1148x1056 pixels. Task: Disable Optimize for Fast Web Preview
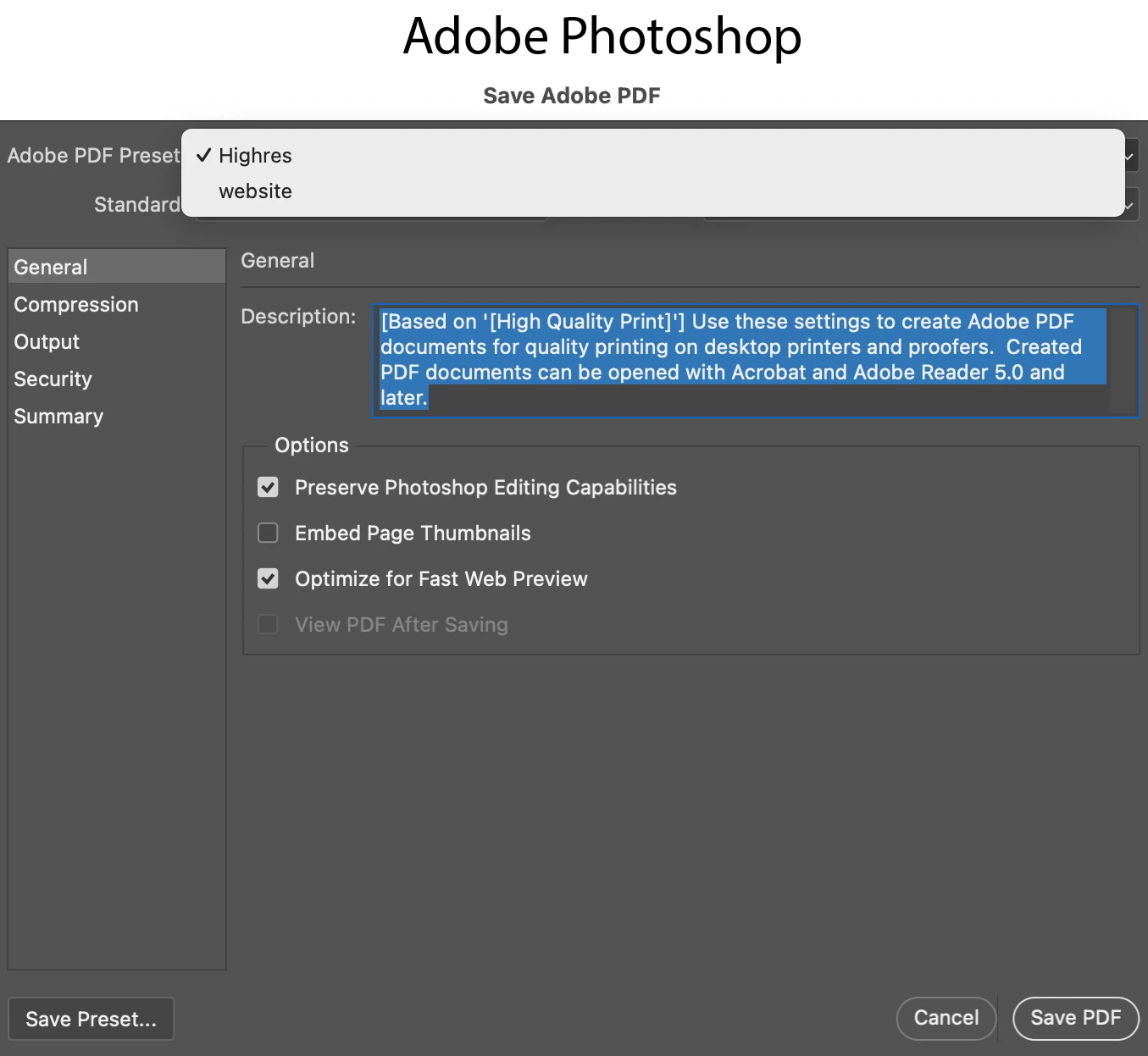[x=268, y=578]
